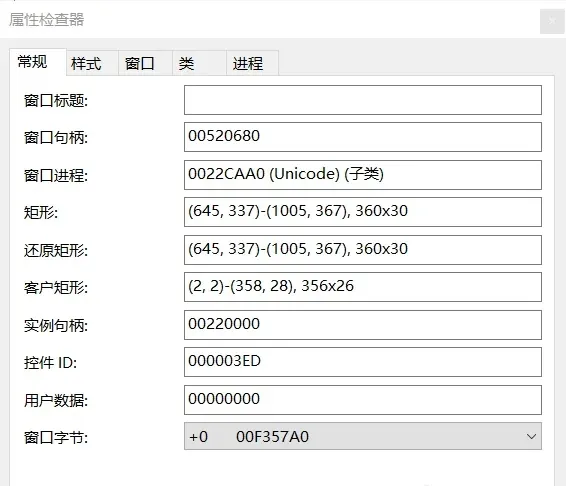The image size is (566, 486).
Task: Click the 控件 ID: label
Action: click(x=51, y=363)
